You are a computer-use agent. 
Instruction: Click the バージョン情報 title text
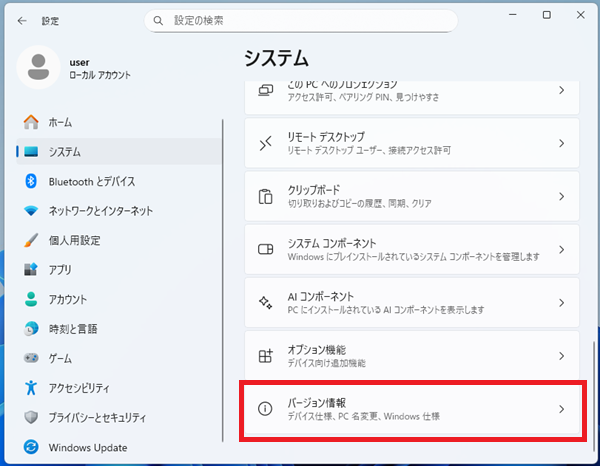(x=316, y=402)
